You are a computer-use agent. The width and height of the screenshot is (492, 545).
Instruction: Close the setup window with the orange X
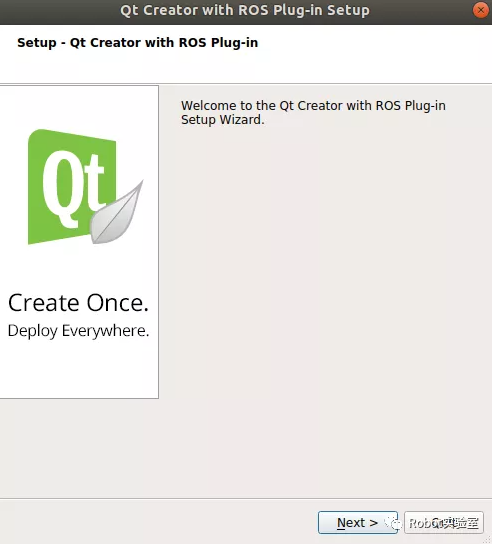click(x=481, y=10)
